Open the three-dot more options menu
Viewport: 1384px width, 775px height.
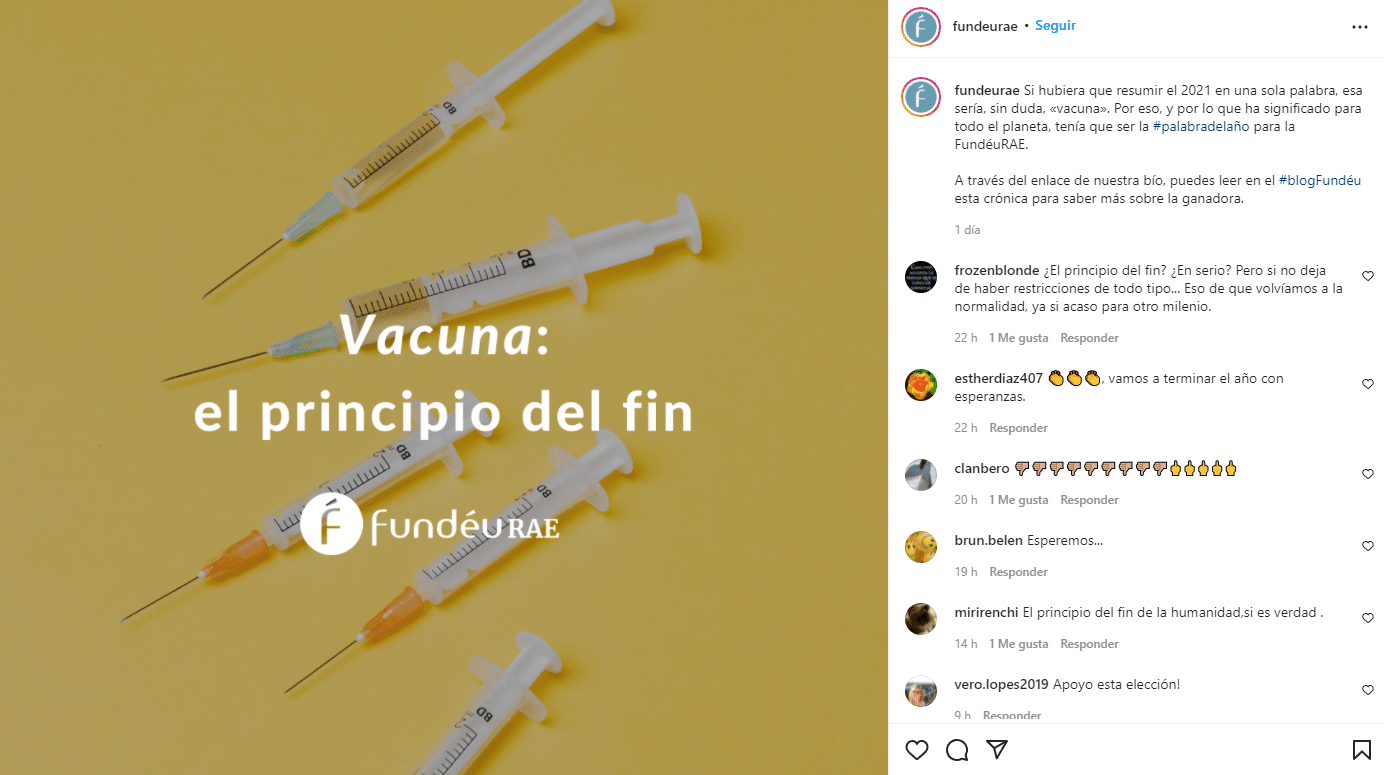[x=1359, y=27]
